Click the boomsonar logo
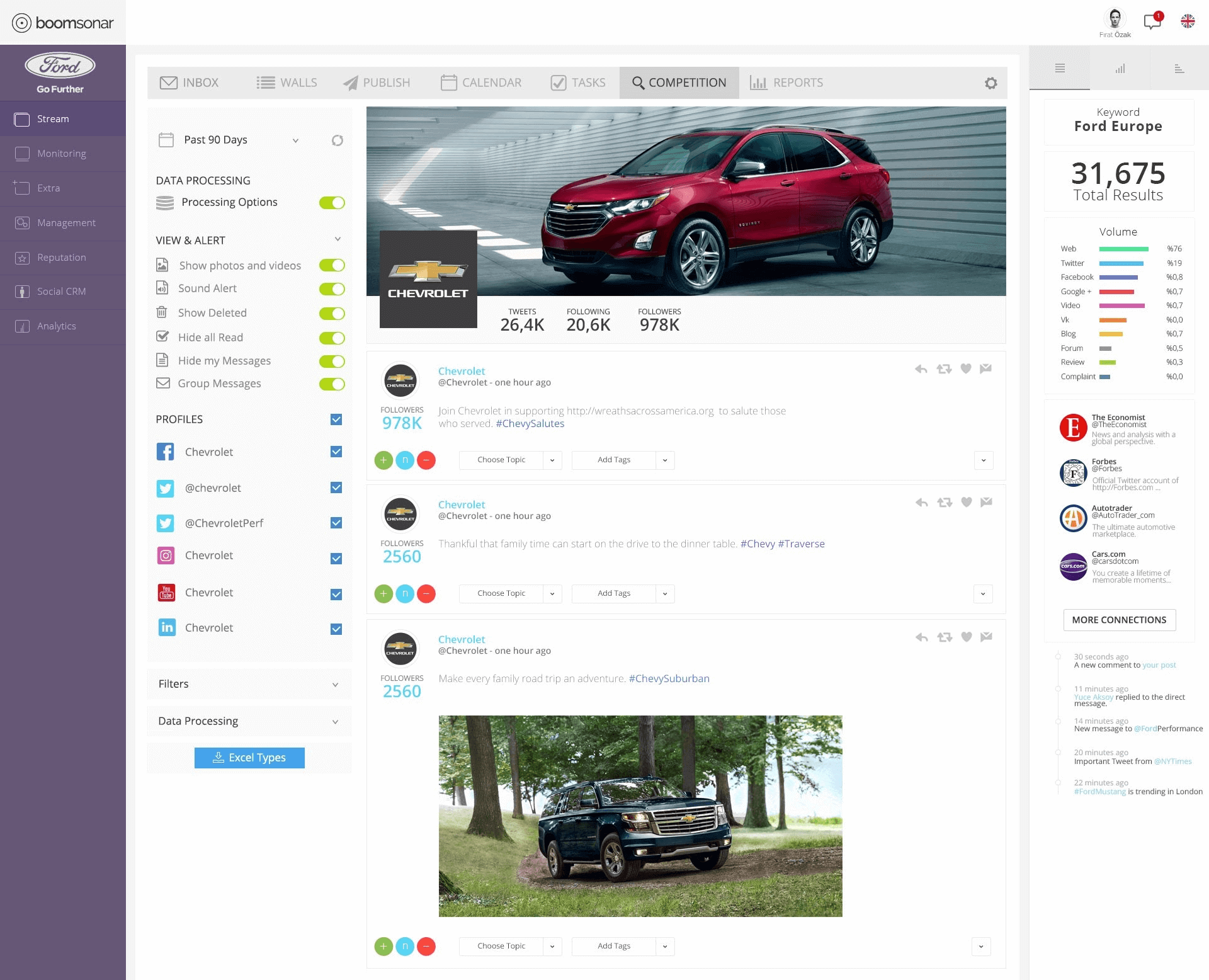The height and width of the screenshot is (980, 1209). 63,23
